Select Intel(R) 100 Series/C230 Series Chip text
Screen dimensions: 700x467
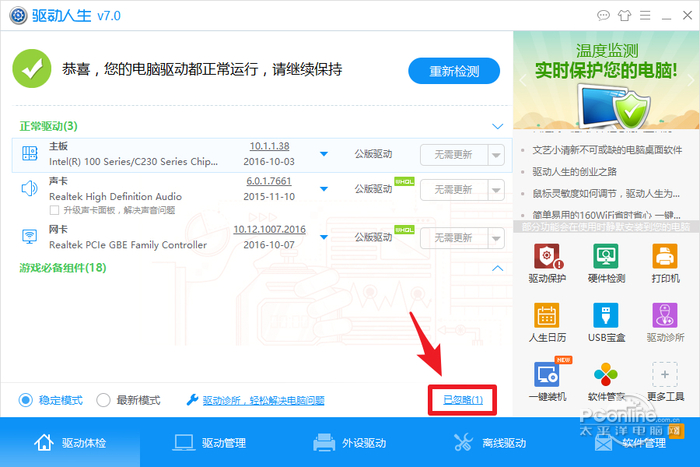133,162
